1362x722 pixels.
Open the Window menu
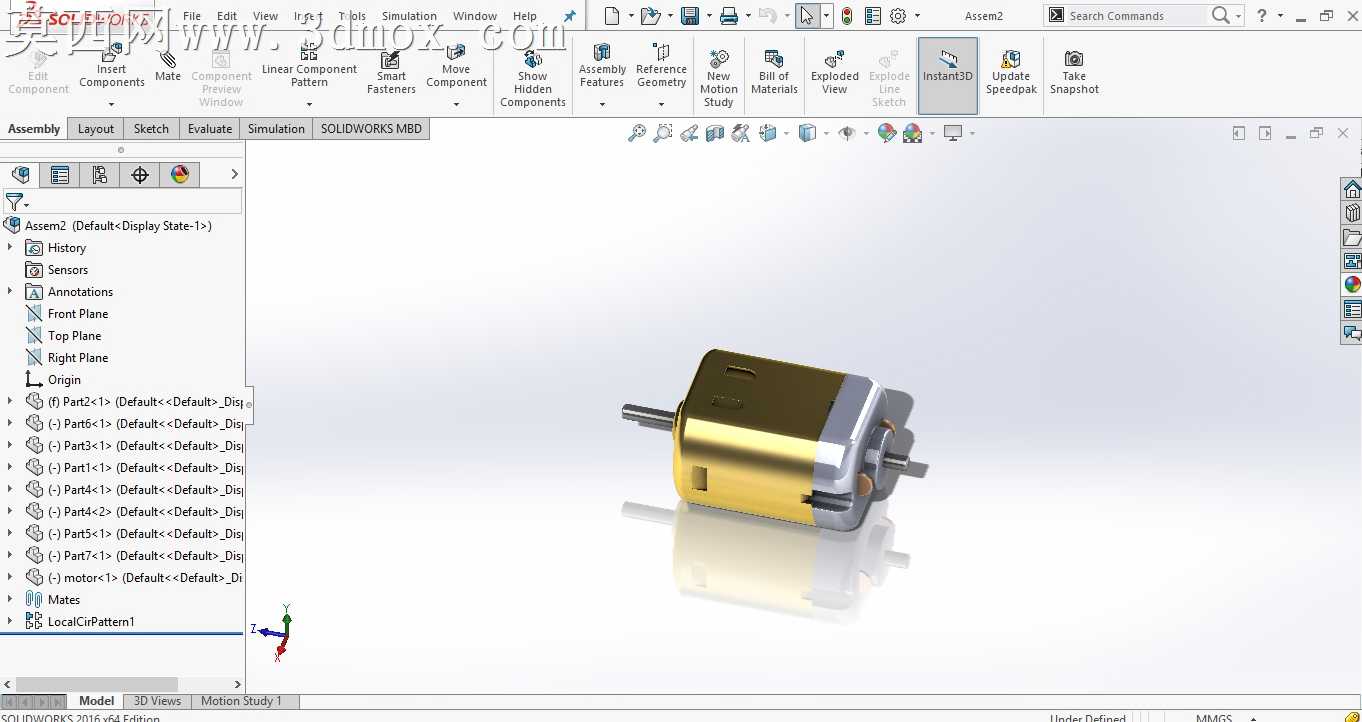click(475, 16)
